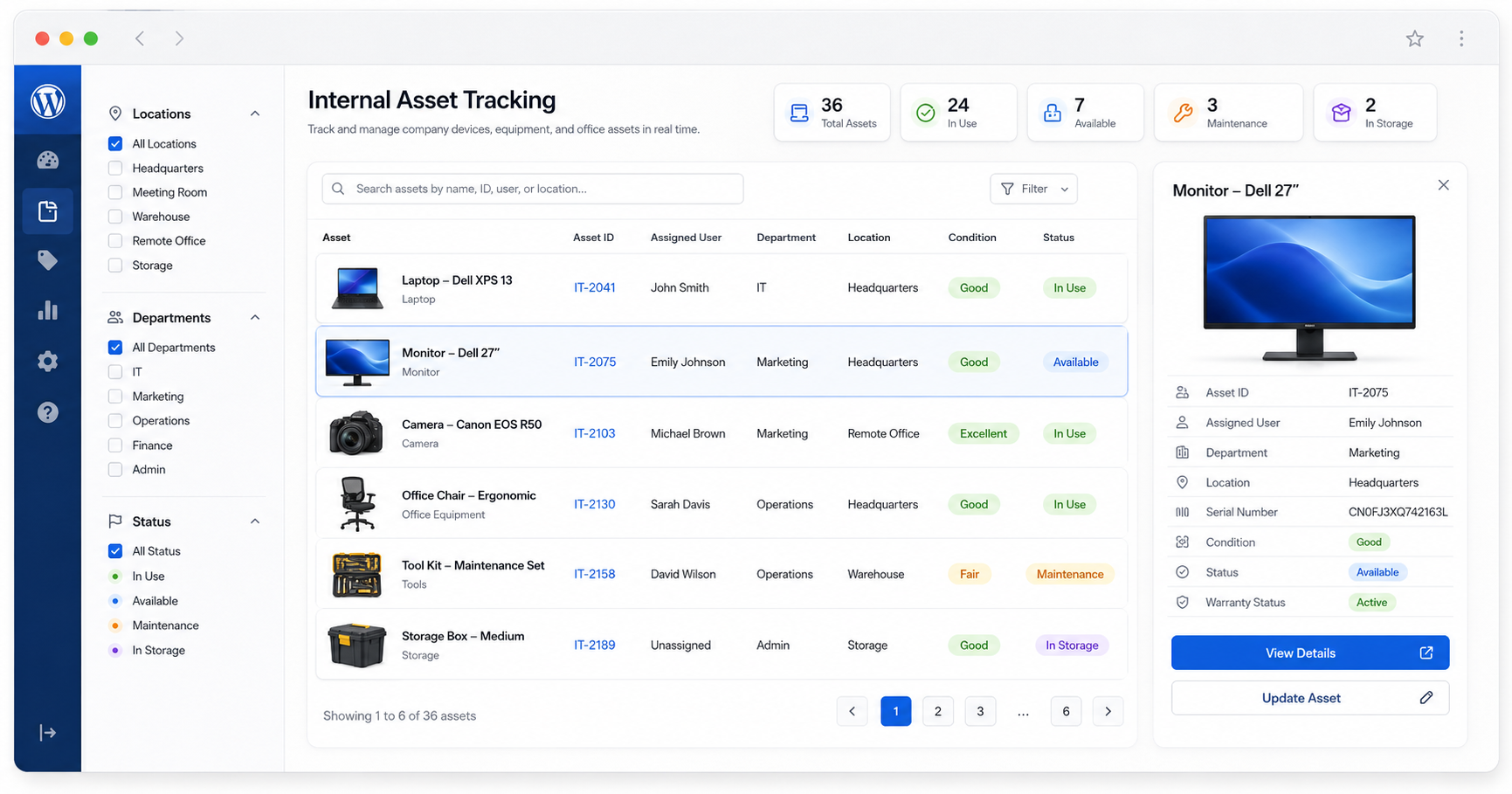Screen dimensions: 1512x794
Task: Open page 3 of assets
Action: 980,711
